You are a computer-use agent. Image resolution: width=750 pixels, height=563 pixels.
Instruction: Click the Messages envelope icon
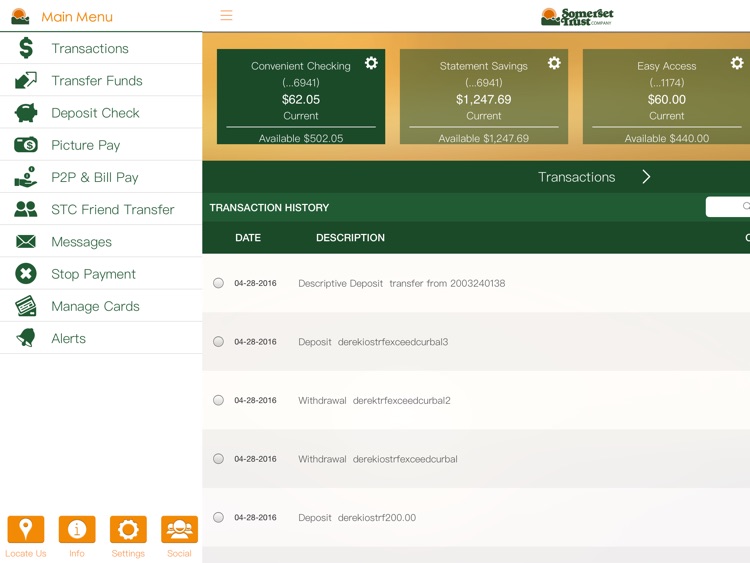click(x=26, y=242)
